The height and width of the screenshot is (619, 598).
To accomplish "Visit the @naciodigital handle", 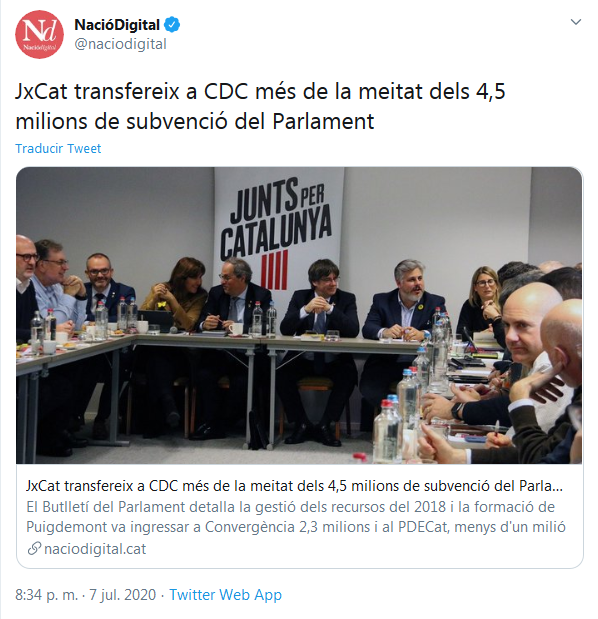I will coord(120,44).
